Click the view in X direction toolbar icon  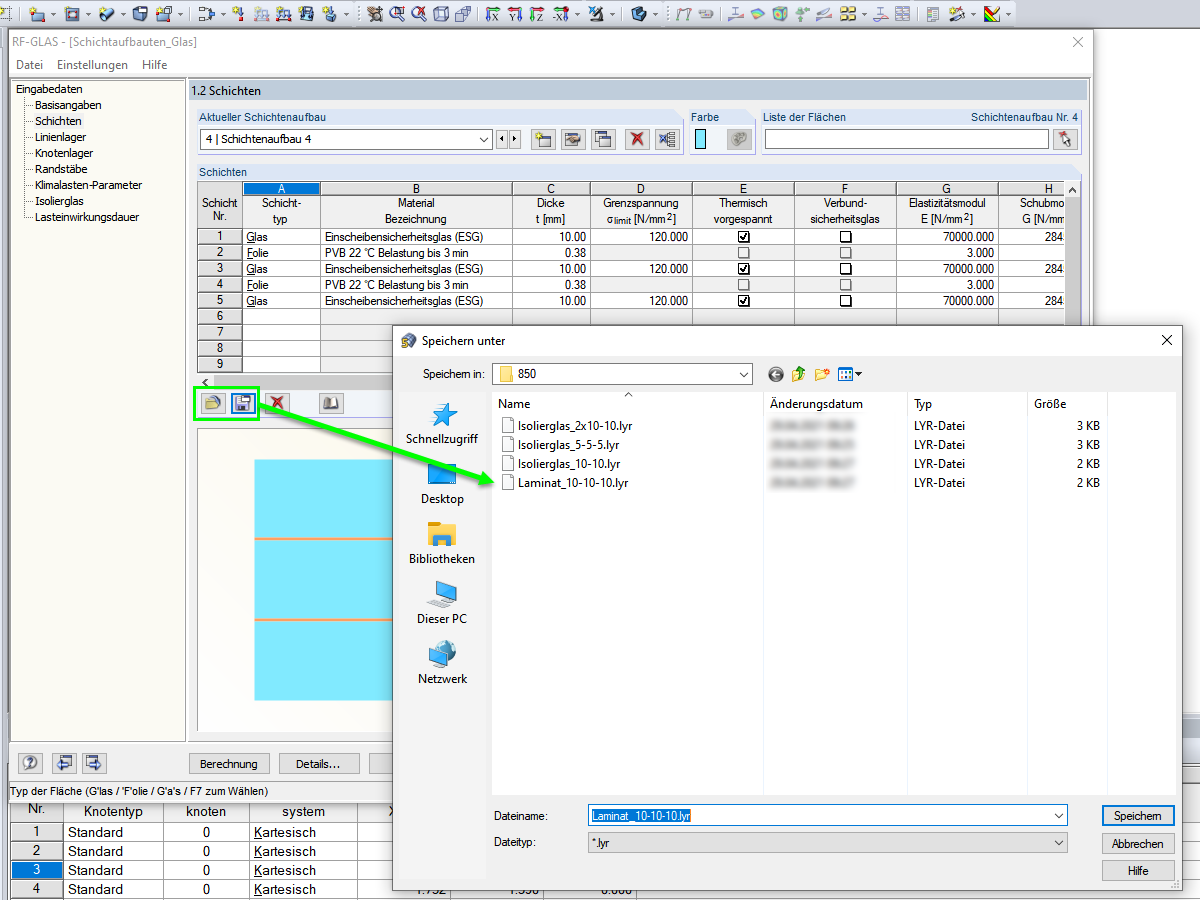[x=493, y=14]
